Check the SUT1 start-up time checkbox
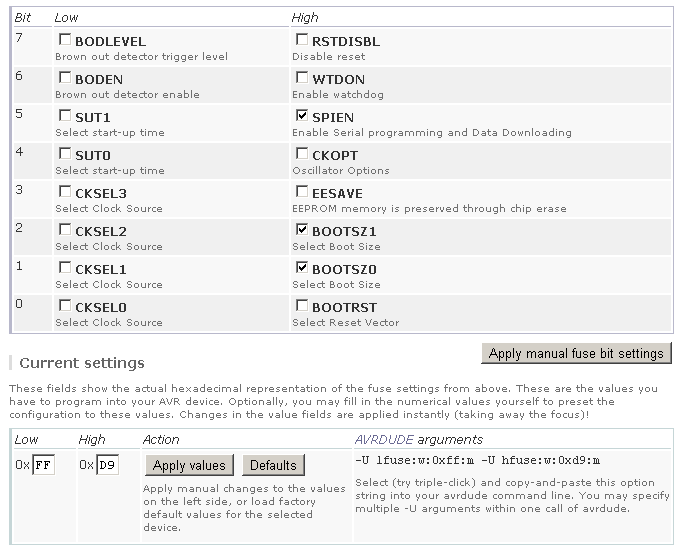This screenshot has height=558, width=691. click(x=65, y=117)
